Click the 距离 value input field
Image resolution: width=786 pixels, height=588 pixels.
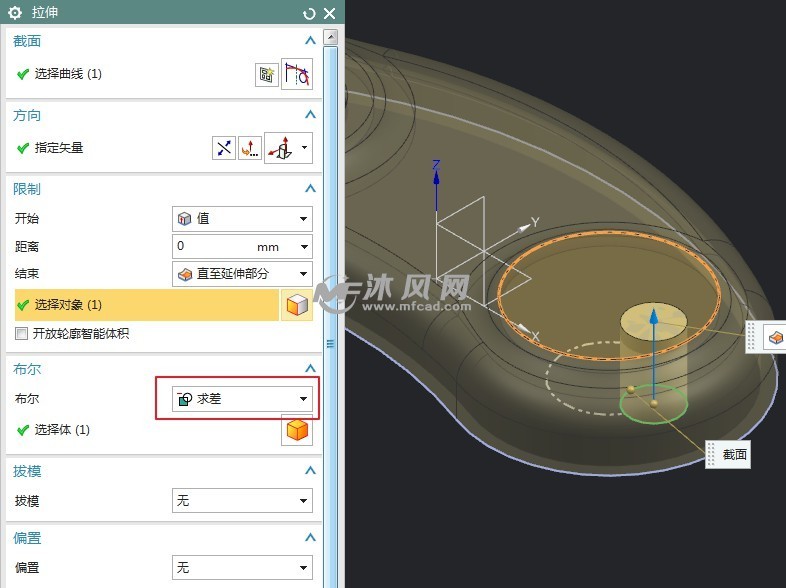click(x=235, y=247)
